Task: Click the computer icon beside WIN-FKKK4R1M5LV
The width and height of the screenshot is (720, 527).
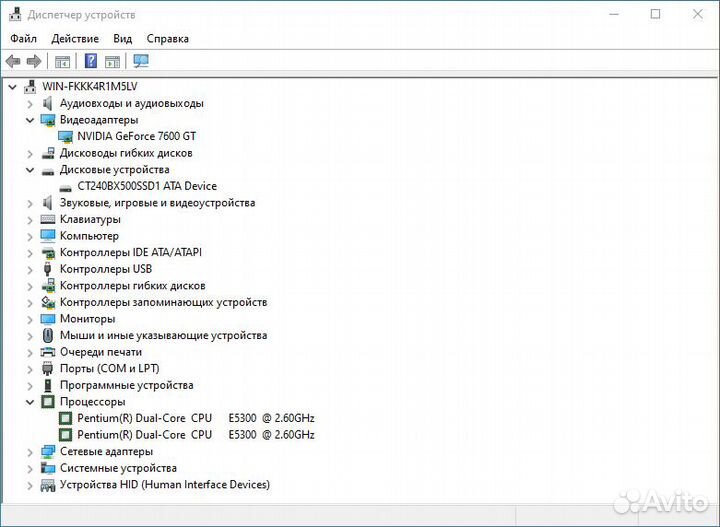Action: (x=30, y=86)
